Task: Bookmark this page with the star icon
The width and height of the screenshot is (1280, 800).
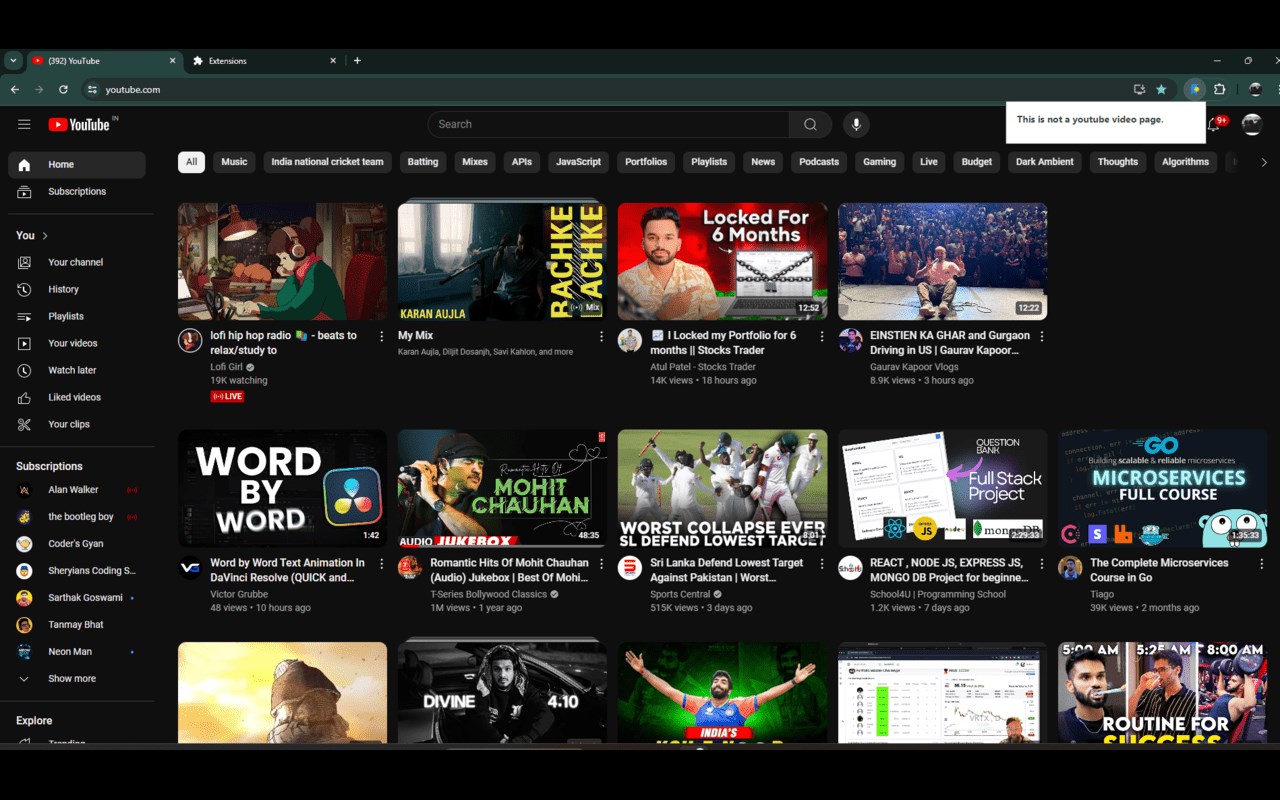Action: (1161, 89)
